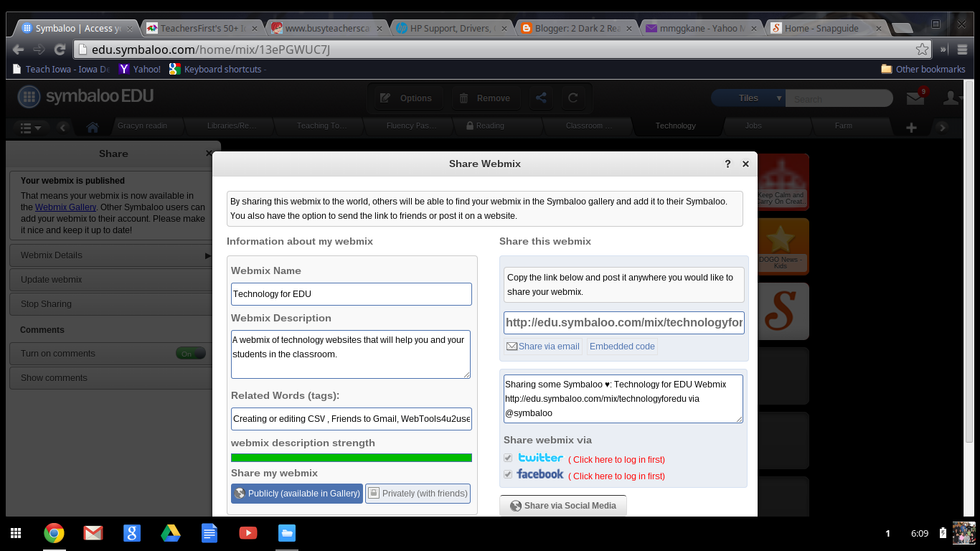Bookmark this page with the star icon
This screenshot has width=980, height=551.
point(922,49)
